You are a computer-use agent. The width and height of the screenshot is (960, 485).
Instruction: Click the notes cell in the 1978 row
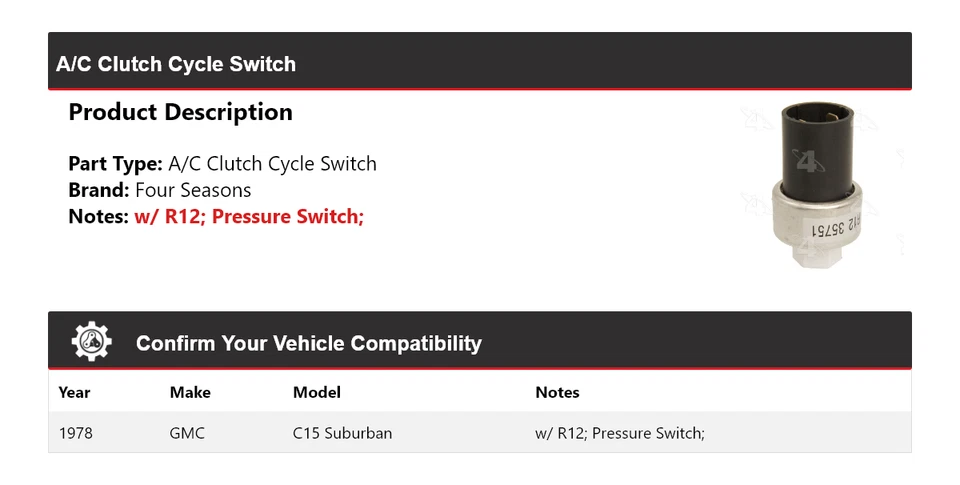pyautogui.click(x=620, y=433)
